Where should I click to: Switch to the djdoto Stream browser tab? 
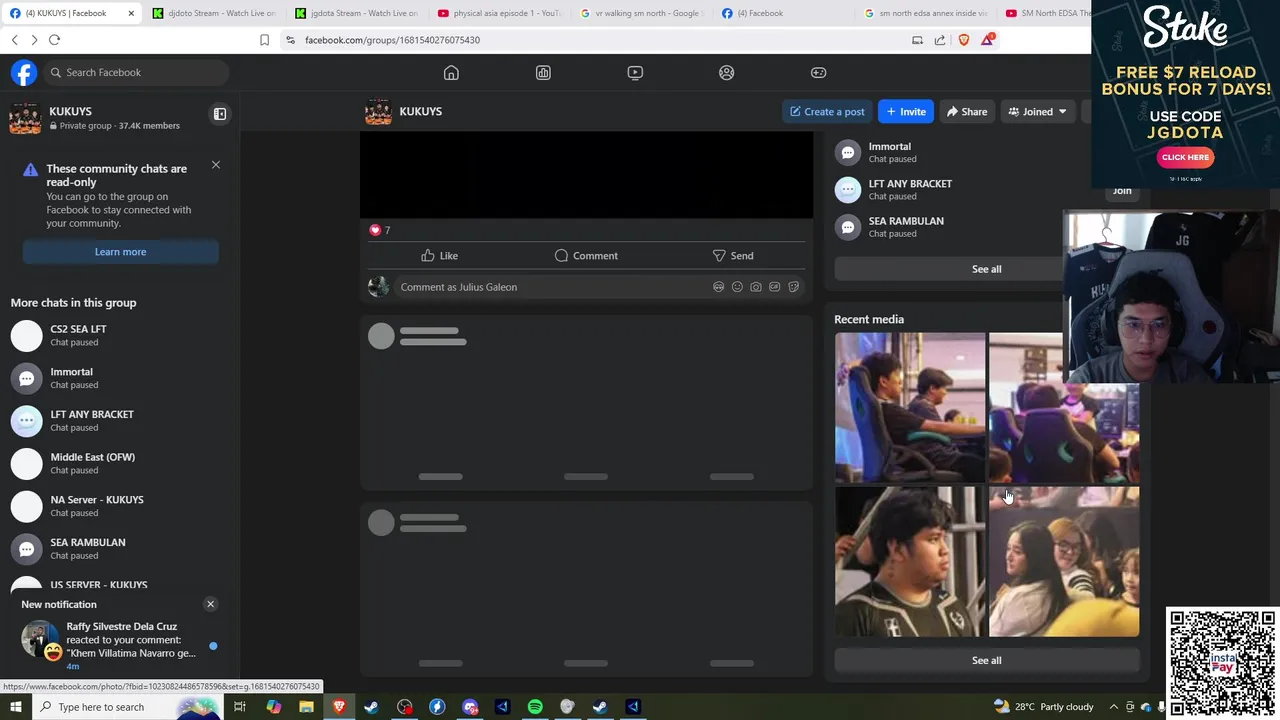[215, 13]
